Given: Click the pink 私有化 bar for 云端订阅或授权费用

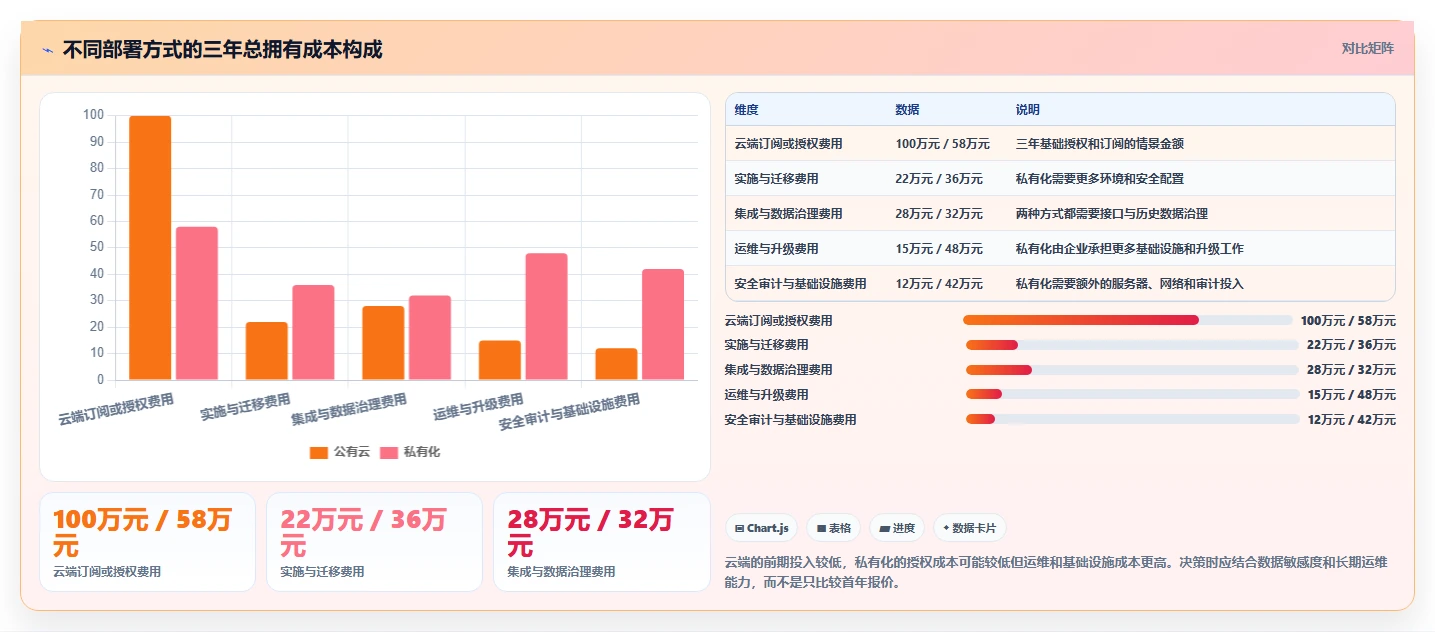Looking at the screenshot, I should coord(197,303).
